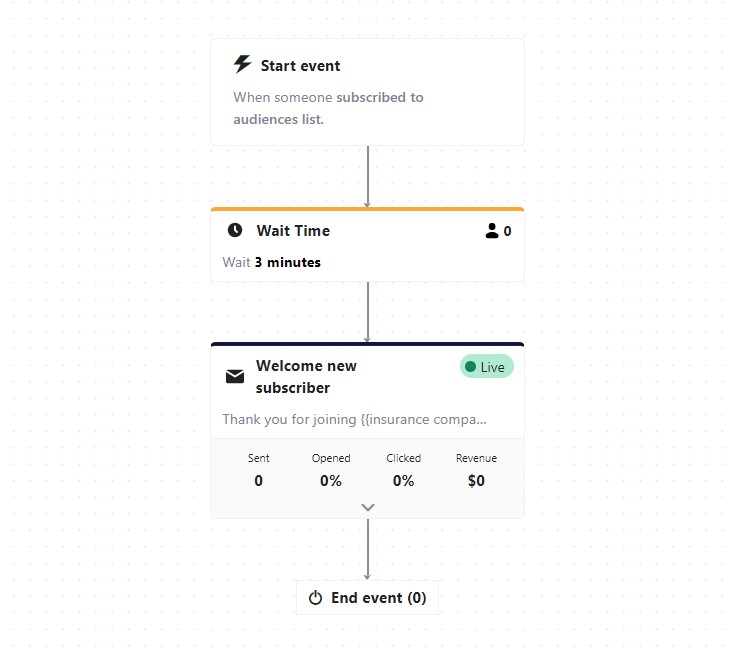Click the power icon on End event
The image size is (731, 658).
pos(316,598)
